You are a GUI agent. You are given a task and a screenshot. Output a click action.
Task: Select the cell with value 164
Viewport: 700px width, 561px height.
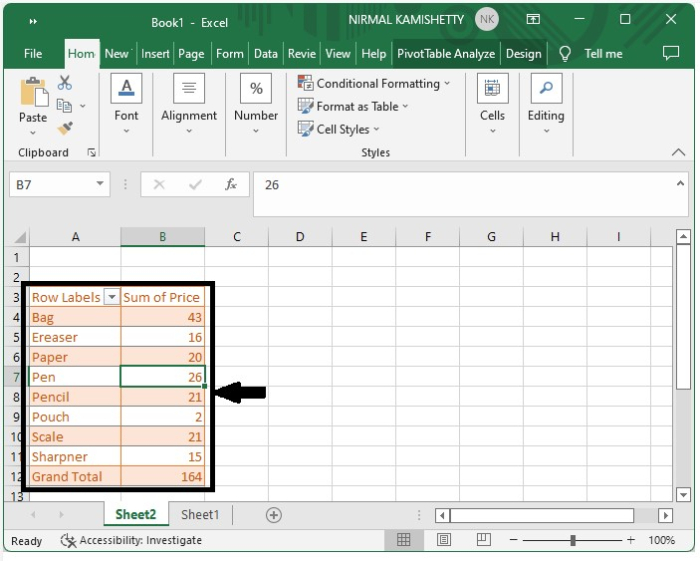[163, 477]
